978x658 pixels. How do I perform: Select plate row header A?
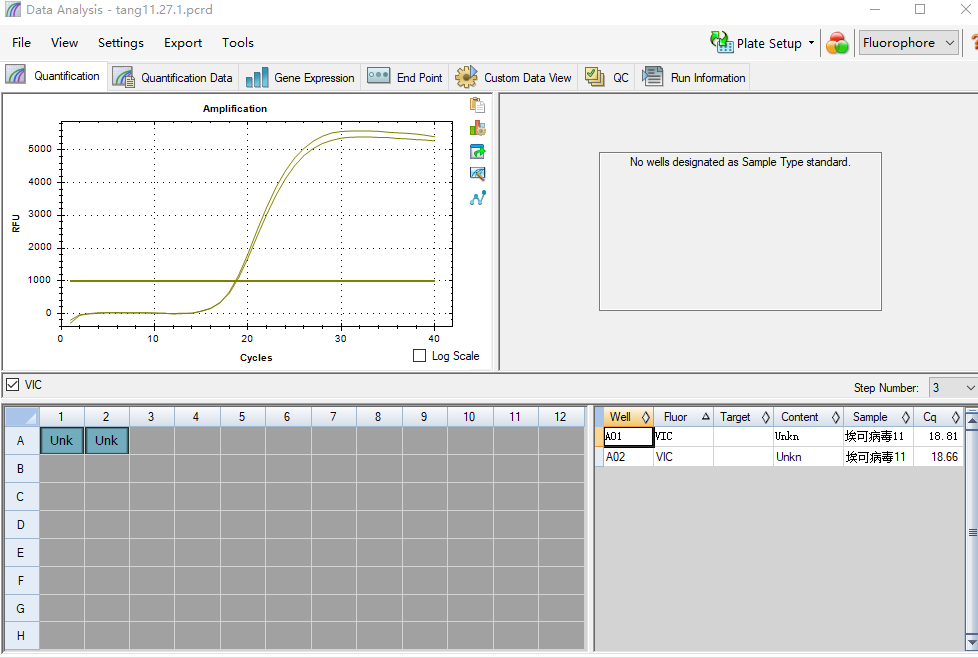click(21, 440)
